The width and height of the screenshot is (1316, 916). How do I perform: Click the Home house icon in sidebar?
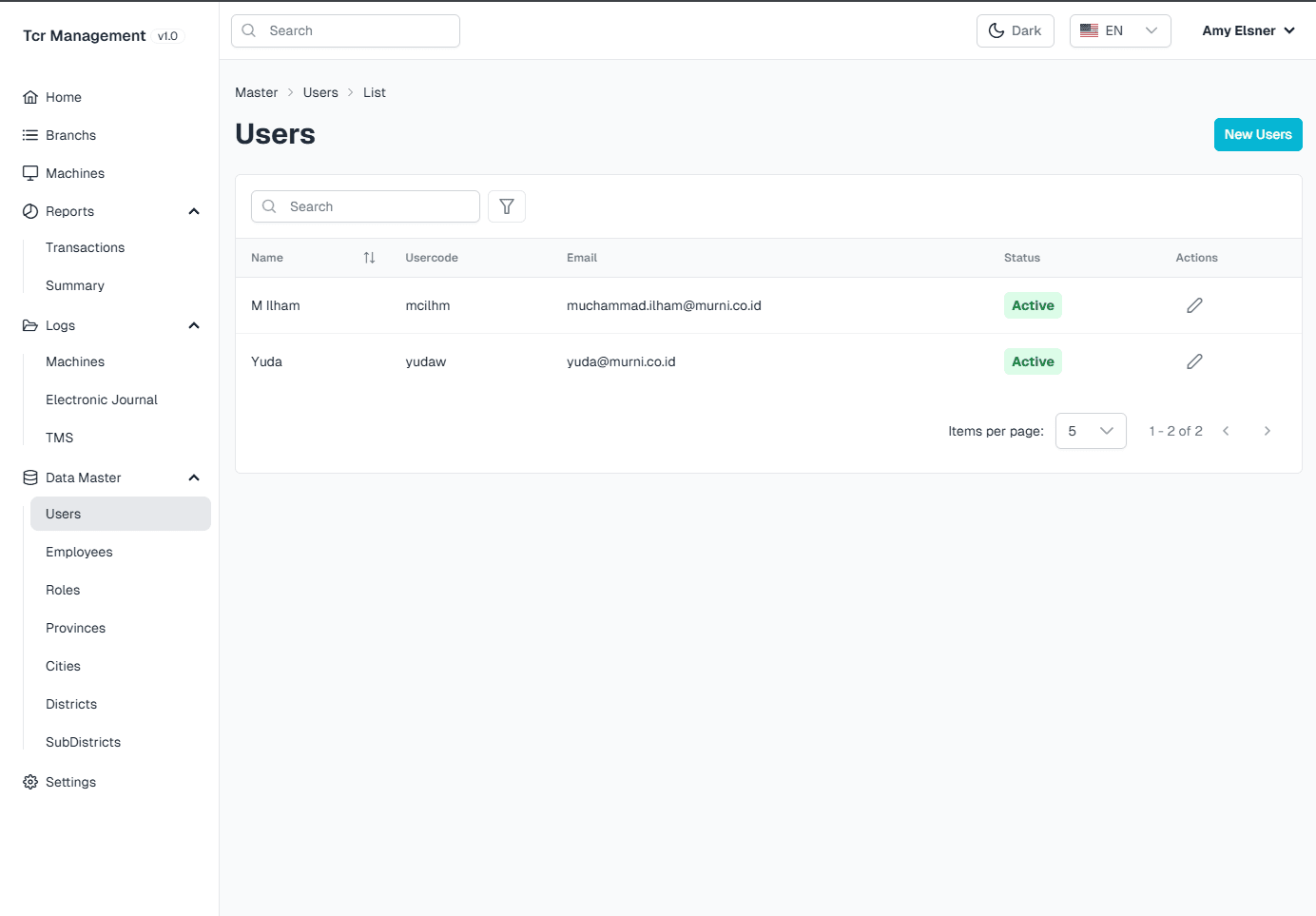[x=30, y=97]
